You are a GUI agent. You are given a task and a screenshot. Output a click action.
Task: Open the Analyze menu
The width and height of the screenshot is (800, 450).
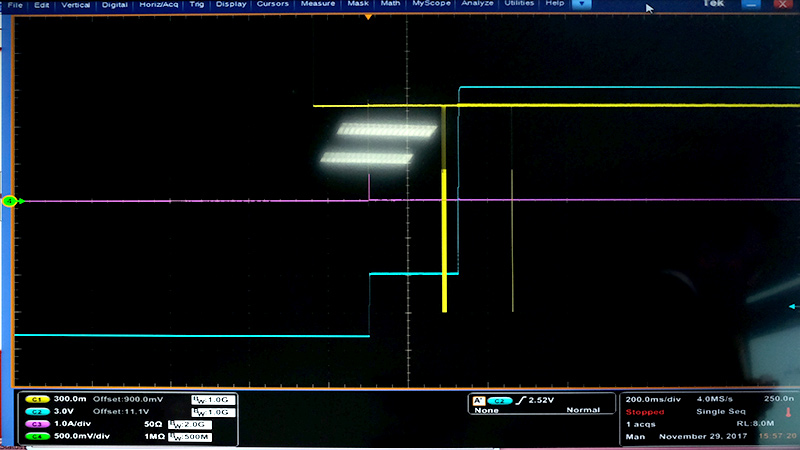click(x=477, y=4)
